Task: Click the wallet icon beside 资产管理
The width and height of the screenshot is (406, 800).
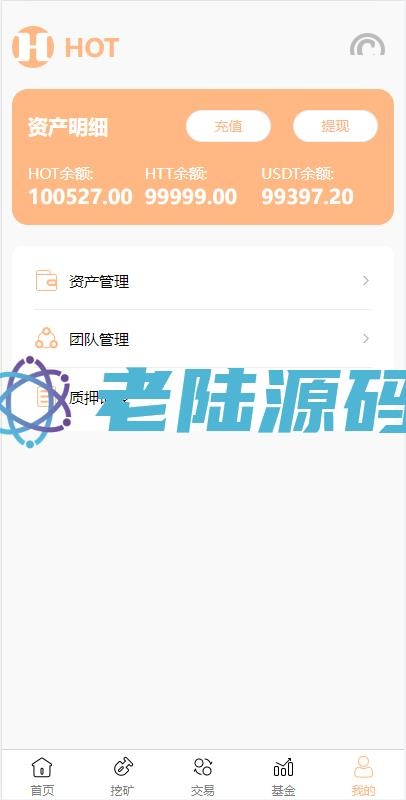Action: coord(46,281)
